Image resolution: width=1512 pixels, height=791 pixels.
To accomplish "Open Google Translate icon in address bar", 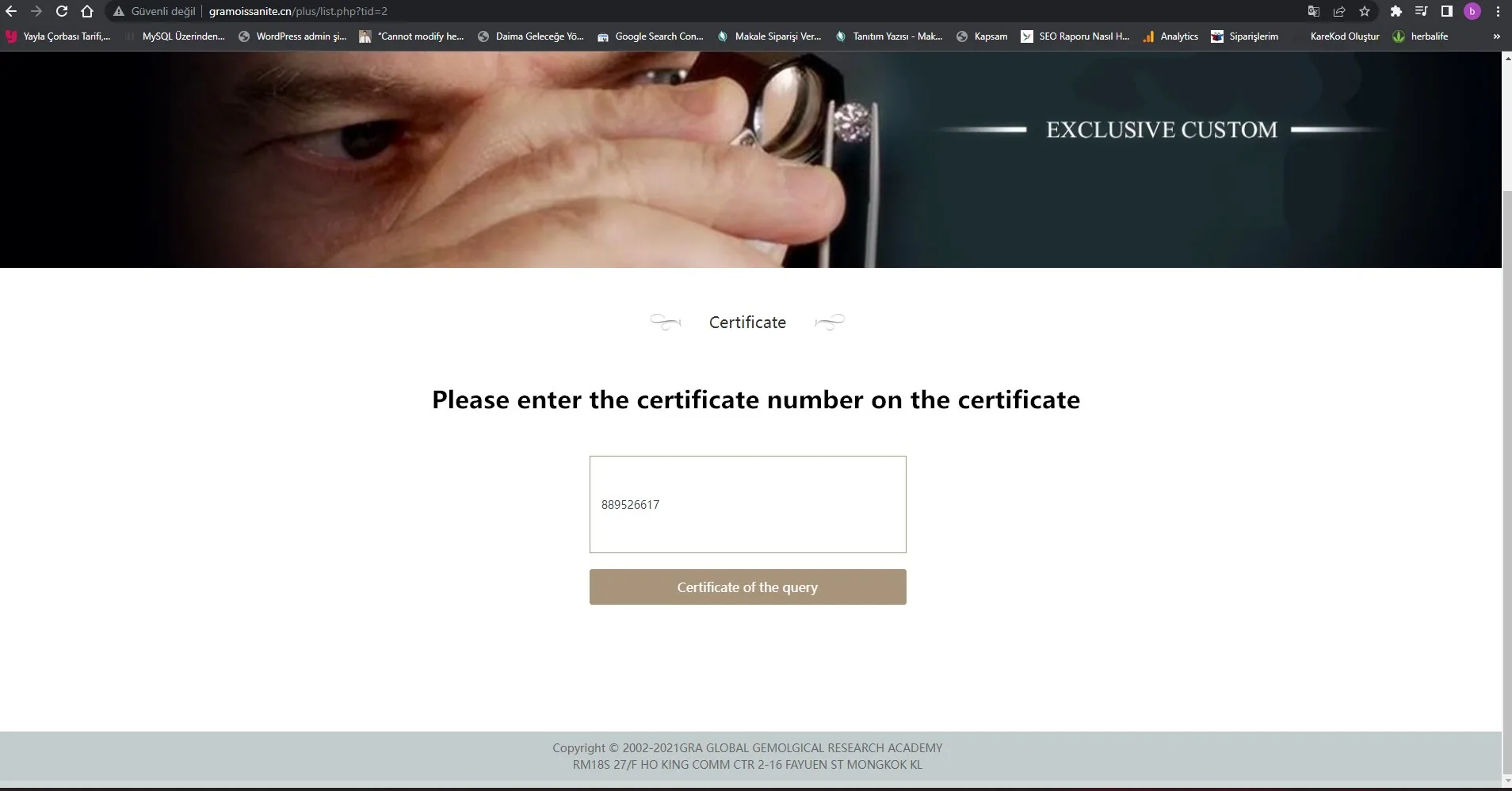I will coord(1314,11).
